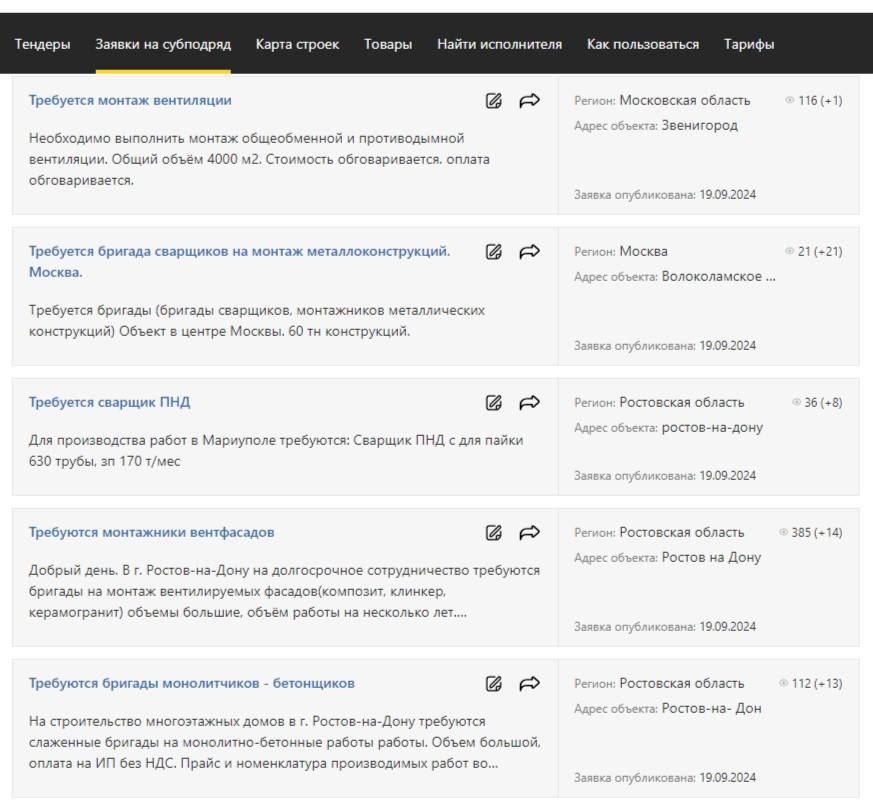The height and width of the screenshot is (803, 873).
Task: Go to the Товары section
Action: coord(388,44)
